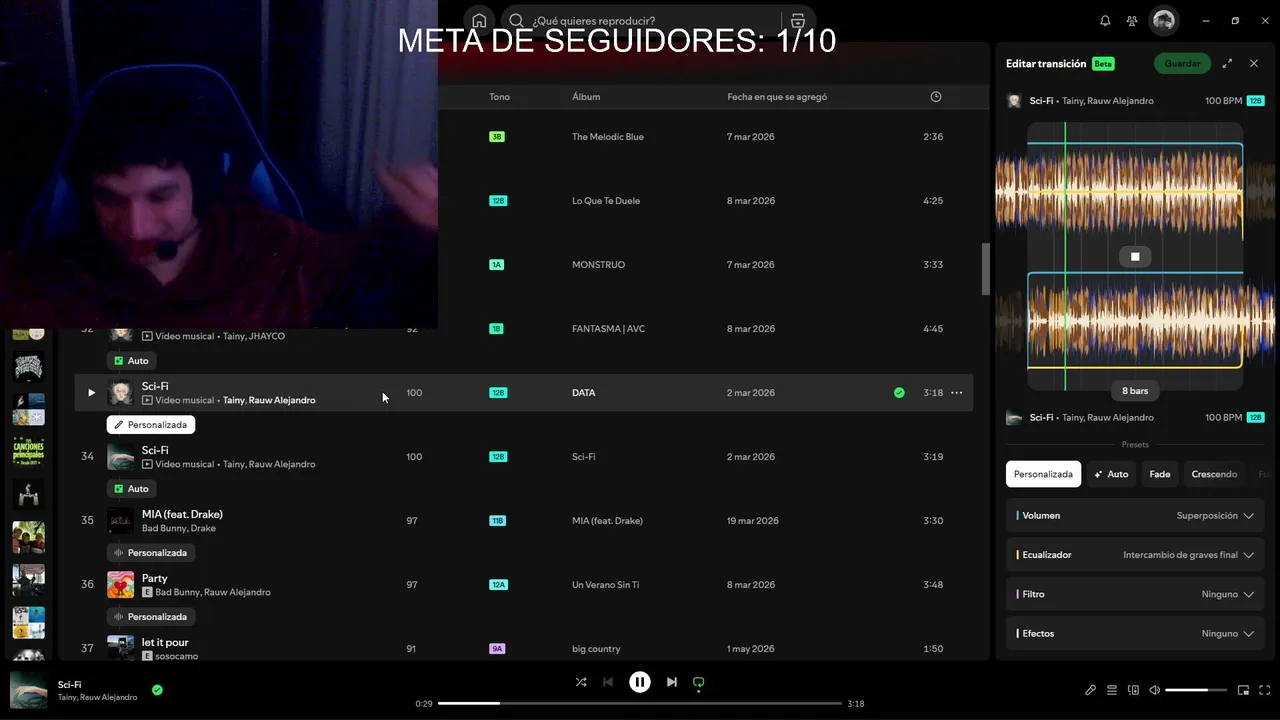Open the Personalizada transition below Party
Viewport: 1280px width, 720px height.
[151, 617]
